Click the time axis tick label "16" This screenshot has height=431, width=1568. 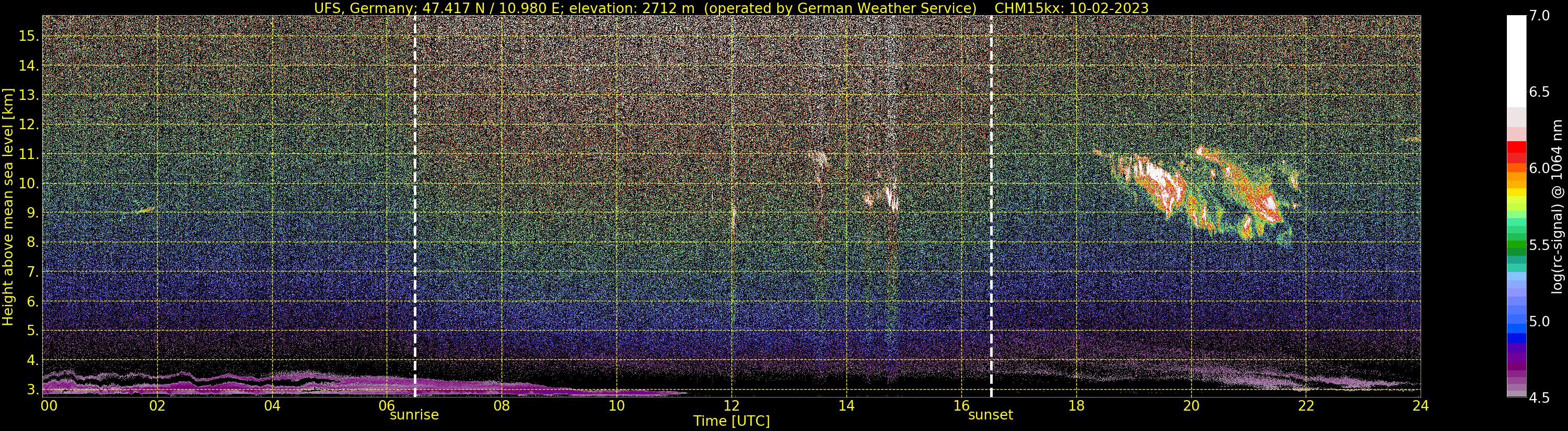click(x=961, y=405)
